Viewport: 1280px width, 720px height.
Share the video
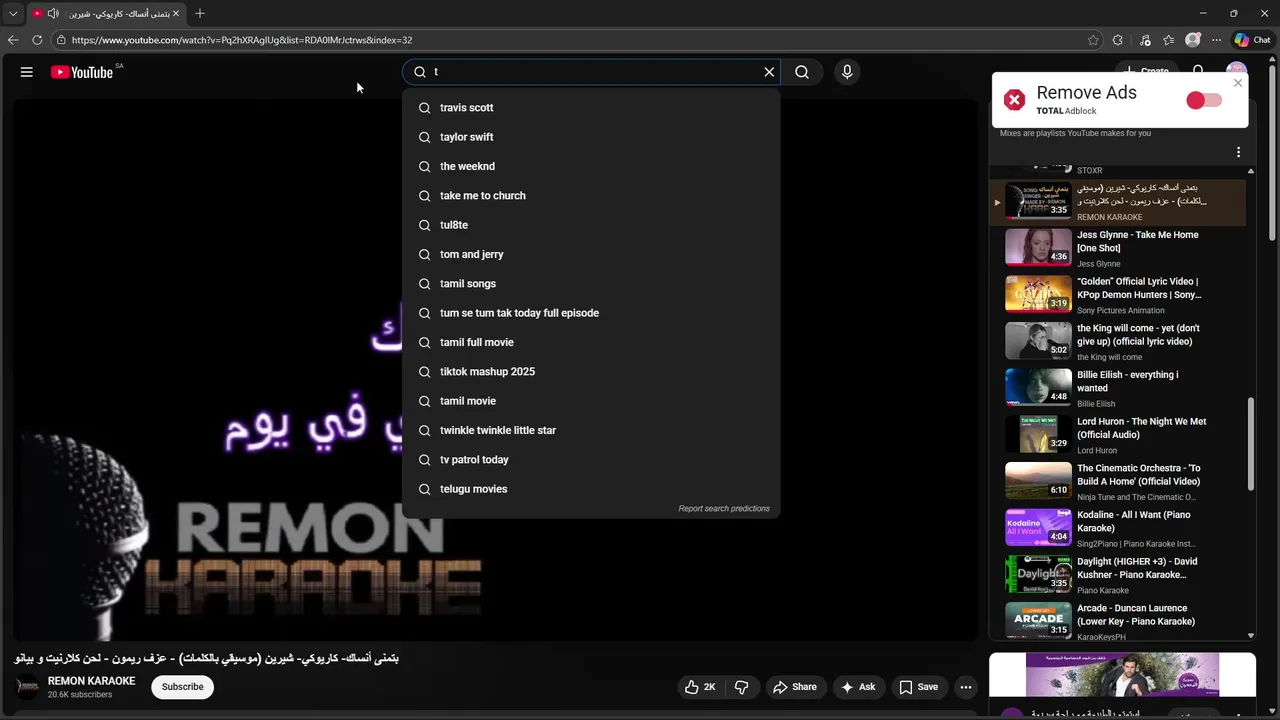click(x=794, y=687)
